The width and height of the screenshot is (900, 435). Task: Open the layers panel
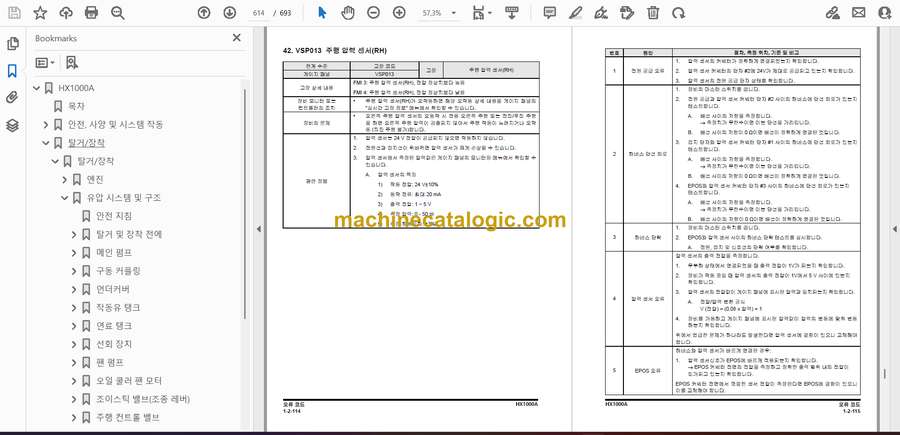pyautogui.click(x=12, y=125)
